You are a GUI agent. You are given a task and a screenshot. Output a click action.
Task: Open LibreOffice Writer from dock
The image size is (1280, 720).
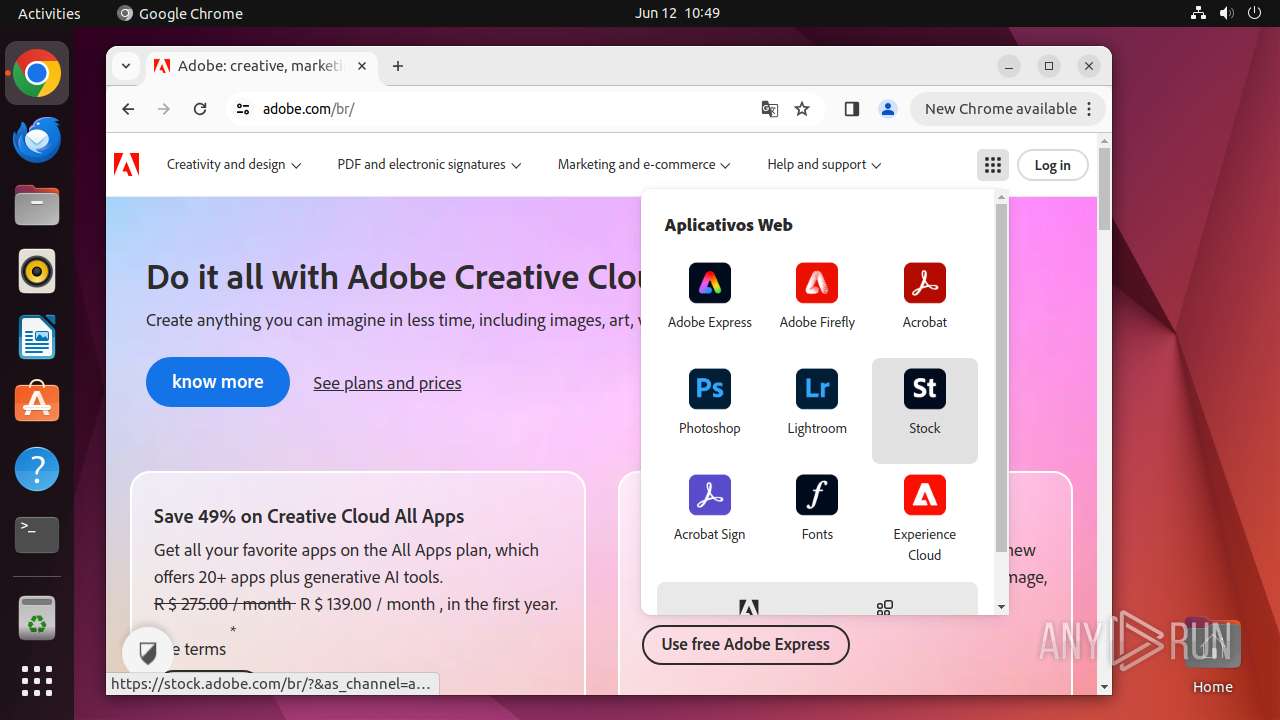pyautogui.click(x=37, y=337)
